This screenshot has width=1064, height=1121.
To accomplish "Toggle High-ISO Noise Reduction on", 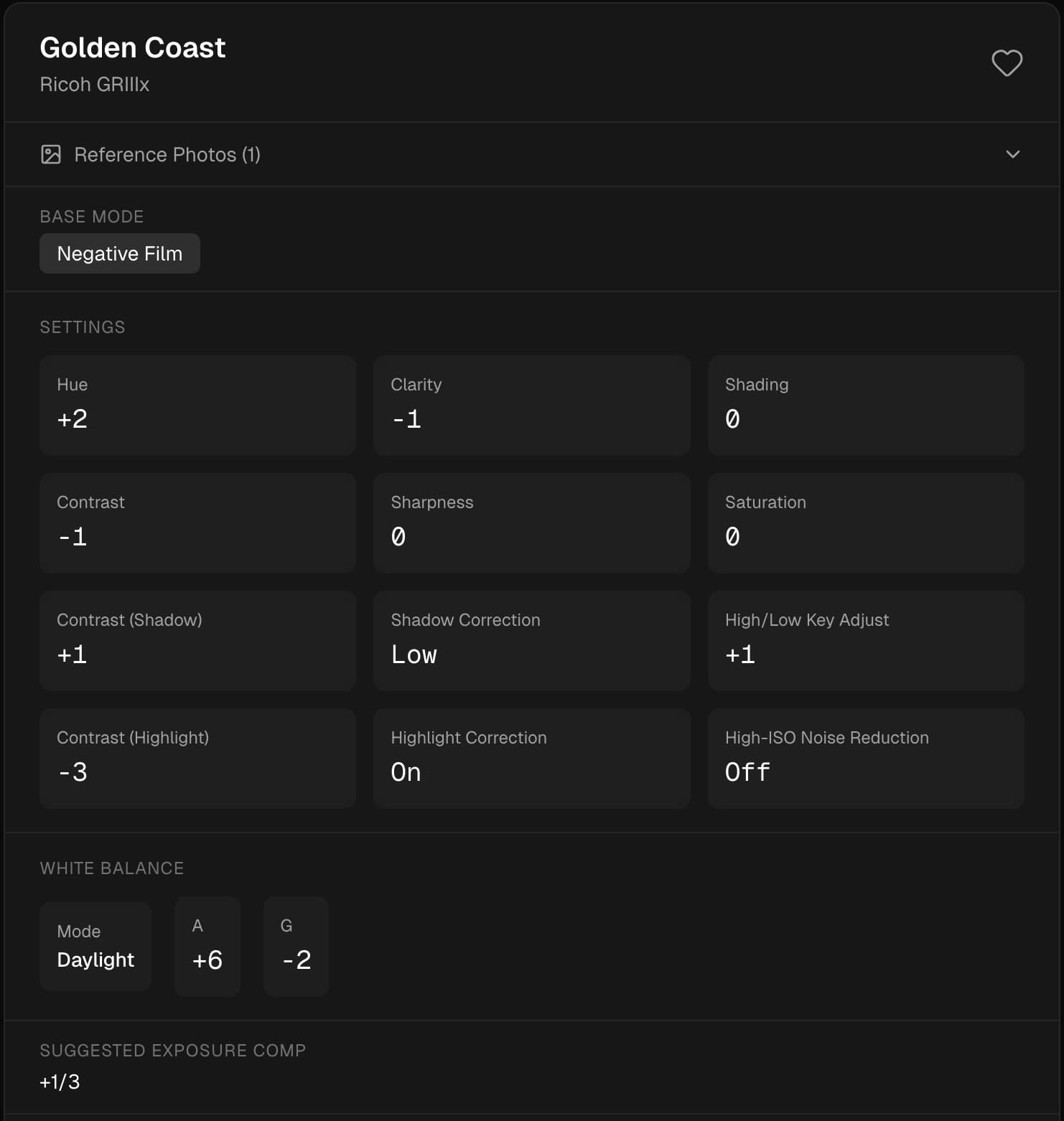I will [865, 758].
